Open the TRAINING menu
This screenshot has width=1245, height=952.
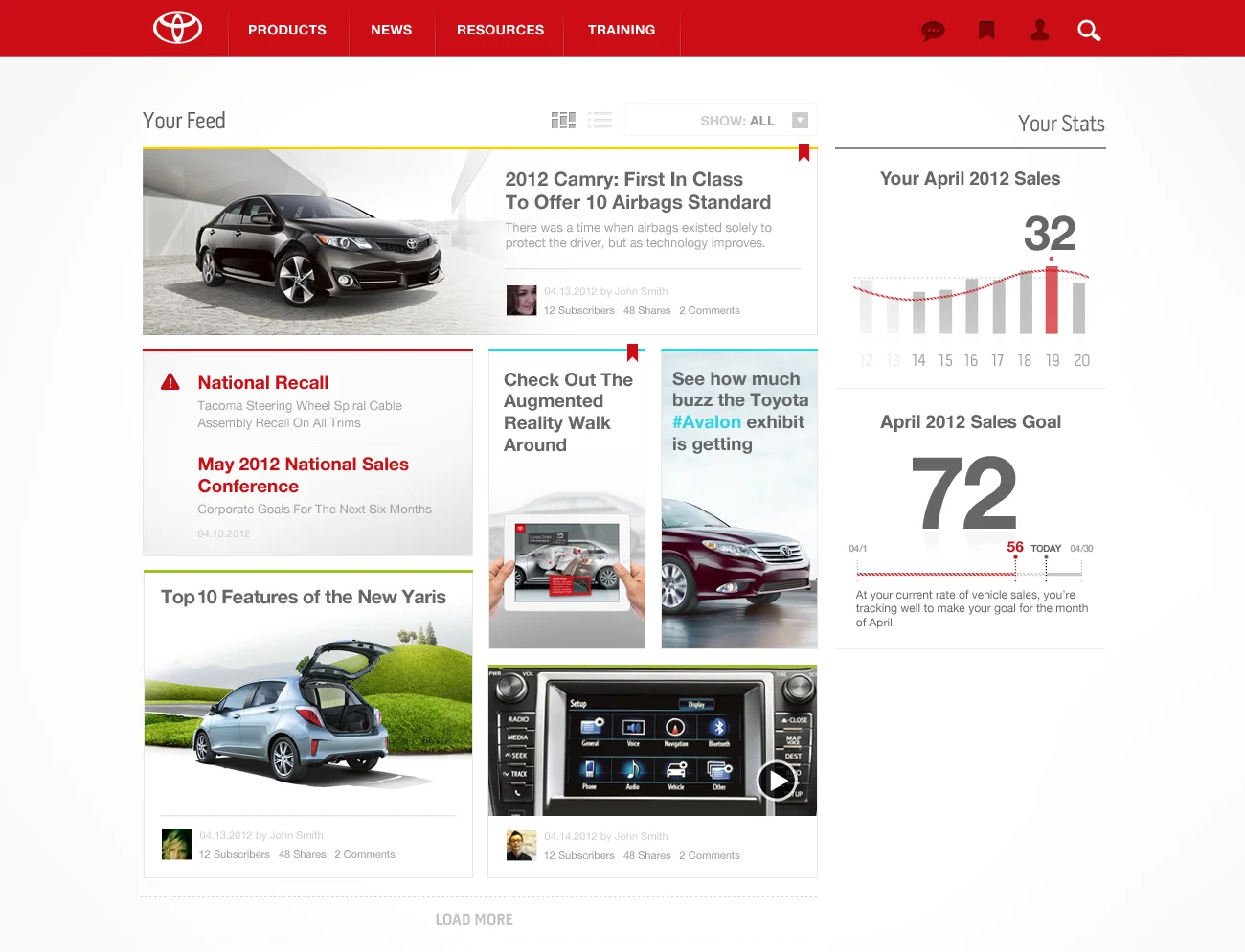click(x=622, y=30)
